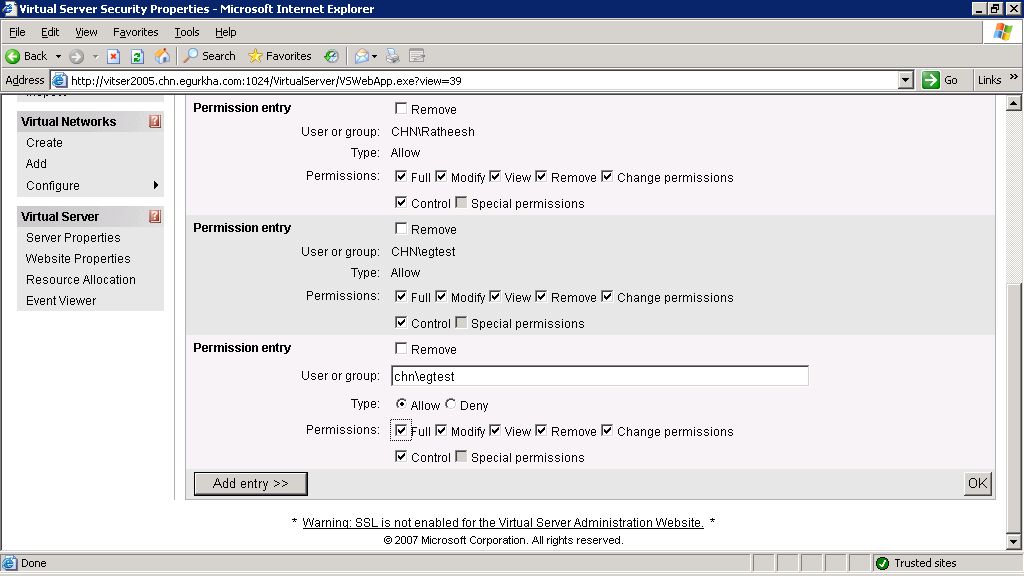The width and height of the screenshot is (1024, 576).
Task: Refresh the page with the Refresh icon
Action: [137, 56]
